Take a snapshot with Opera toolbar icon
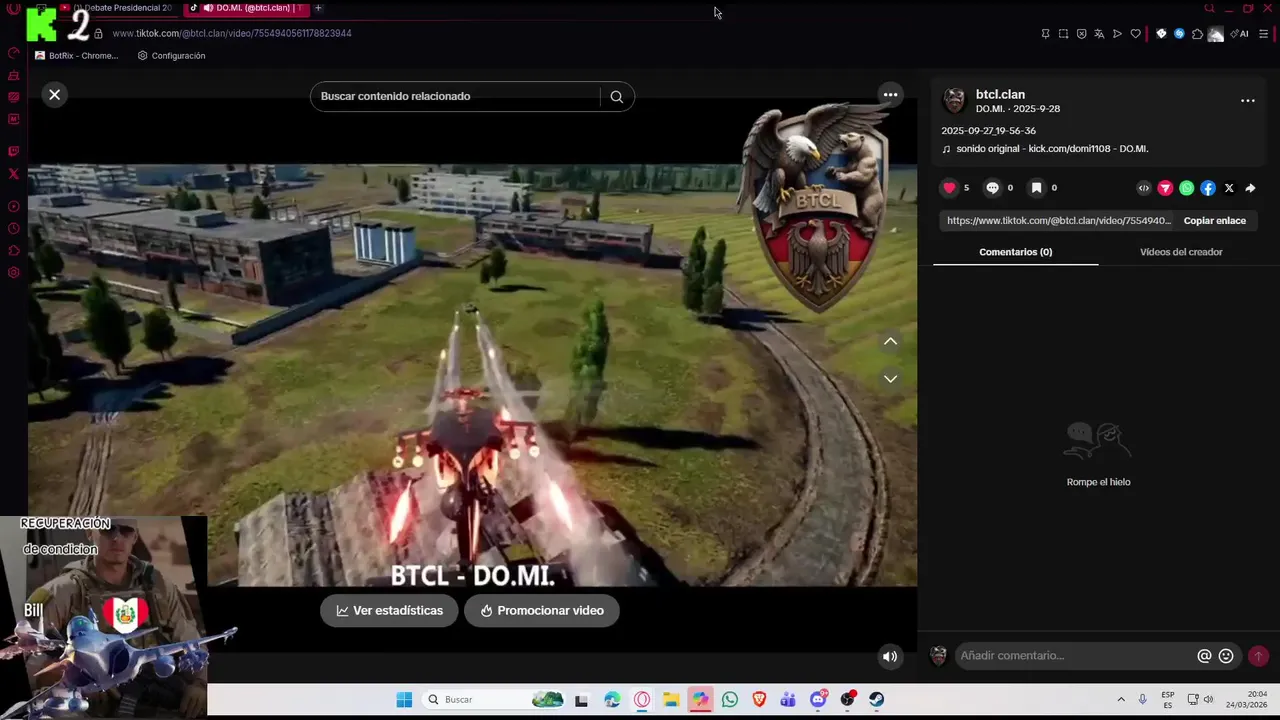1280x720 pixels. [x=1063, y=34]
